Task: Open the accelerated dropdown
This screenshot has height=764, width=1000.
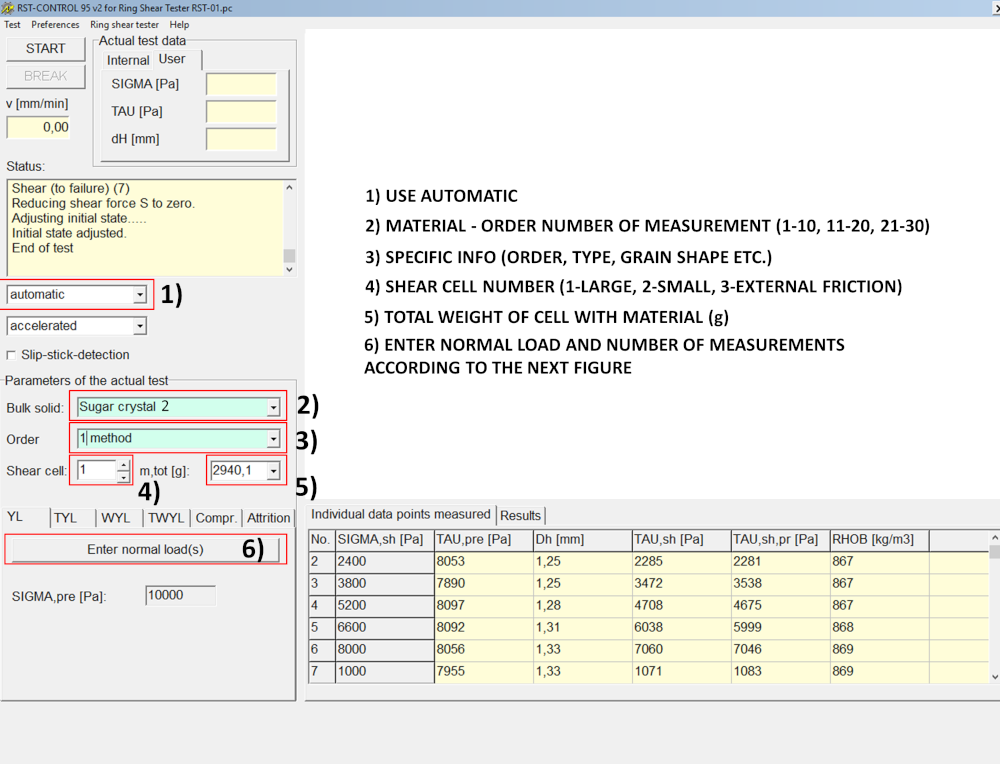Action: [140, 326]
